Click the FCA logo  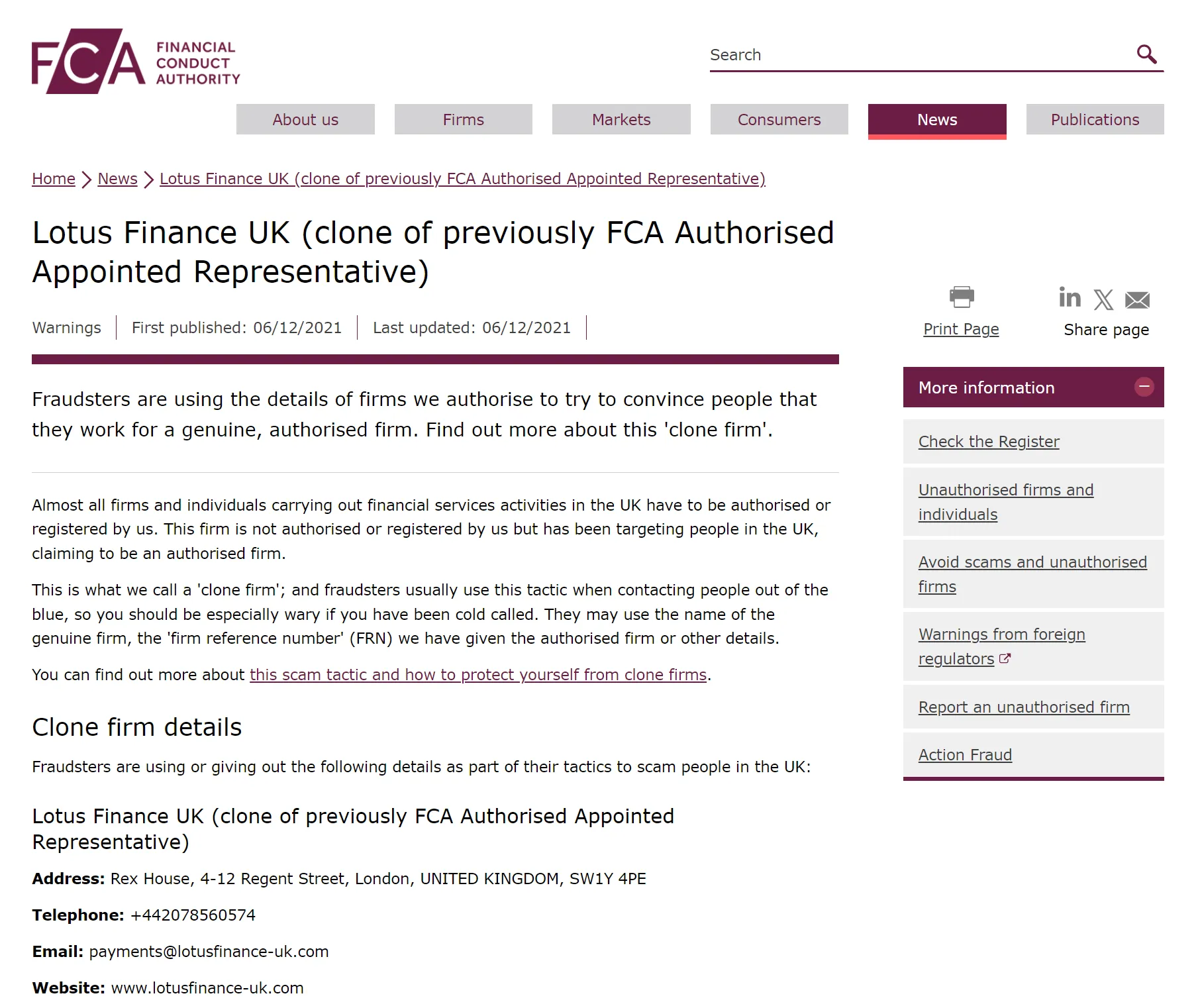(136, 61)
